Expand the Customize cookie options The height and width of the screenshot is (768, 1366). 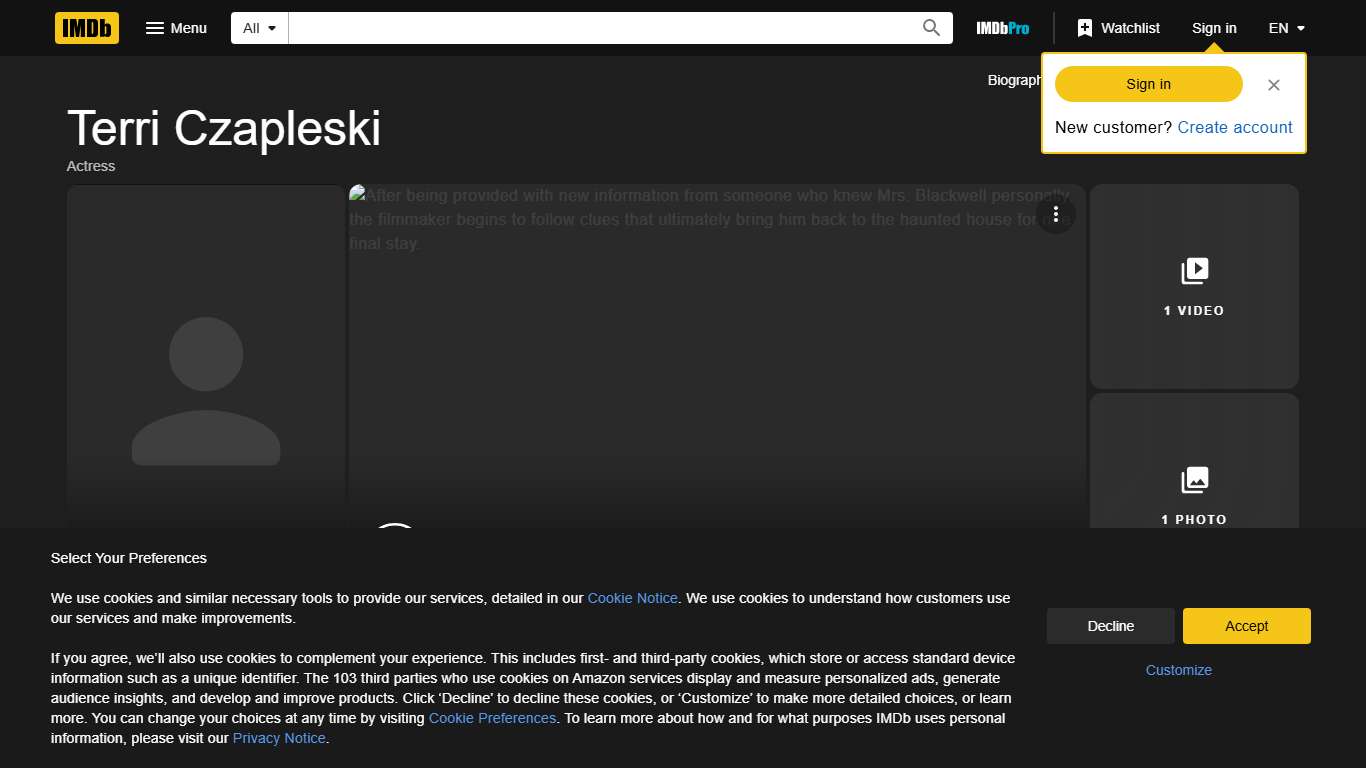[x=1178, y=670]
